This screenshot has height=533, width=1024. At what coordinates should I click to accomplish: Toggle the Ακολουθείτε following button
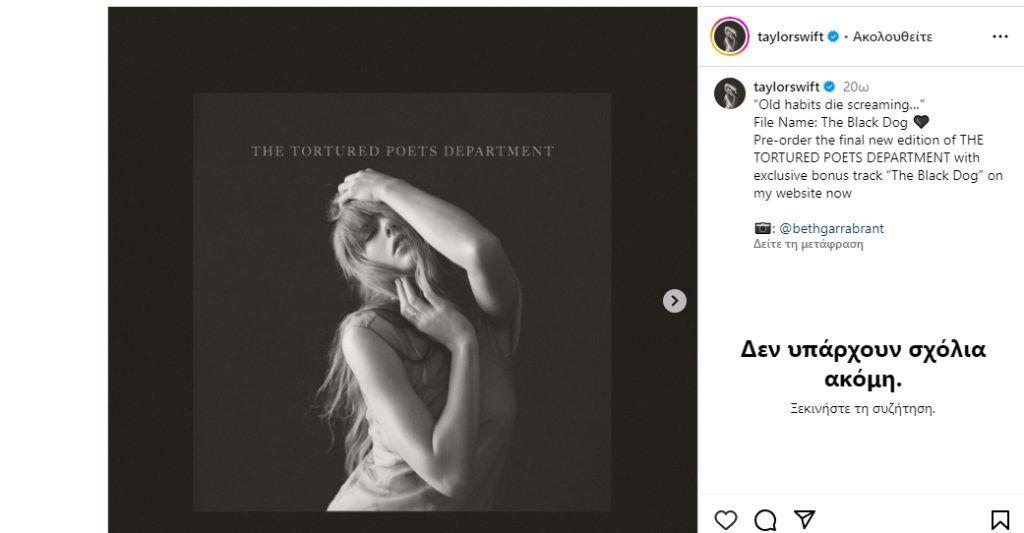click(892, 37)
